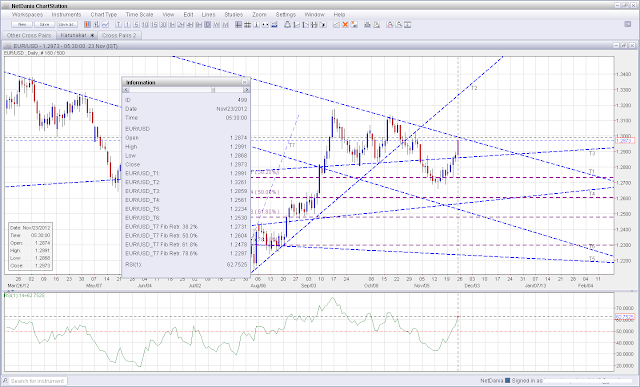Open the Instruments menu
Image resolution: width=640 pixels, height=387 pixels.
66,14
